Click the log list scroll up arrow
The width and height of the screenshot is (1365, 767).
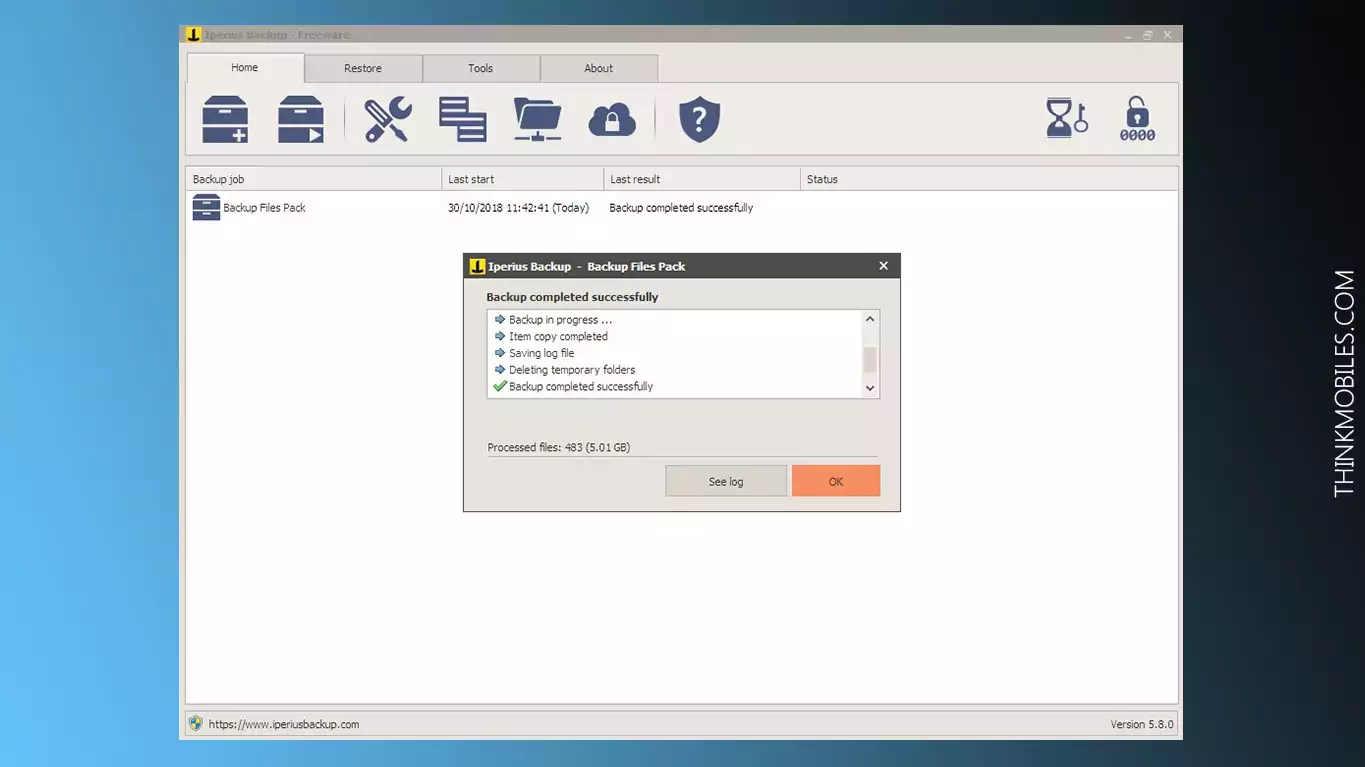click(870, 319)
